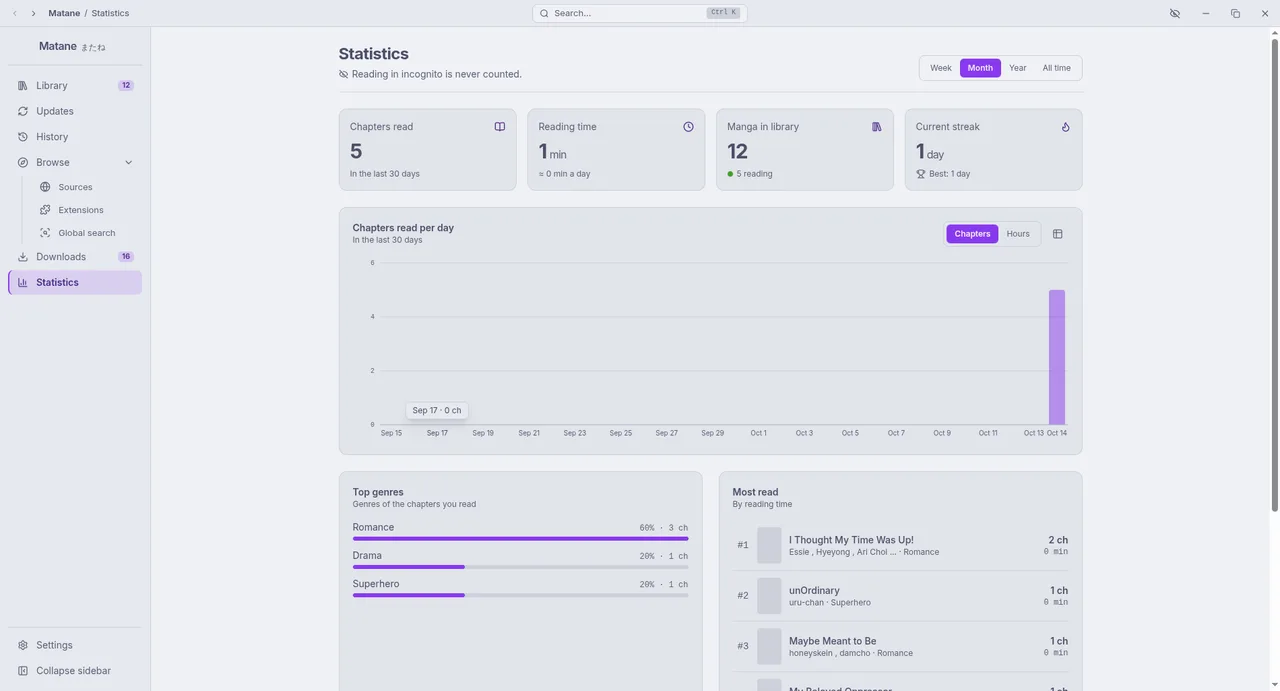Select the Month time range
The height and width of the screenshot is (691, 1280).
tap(980, 68)
